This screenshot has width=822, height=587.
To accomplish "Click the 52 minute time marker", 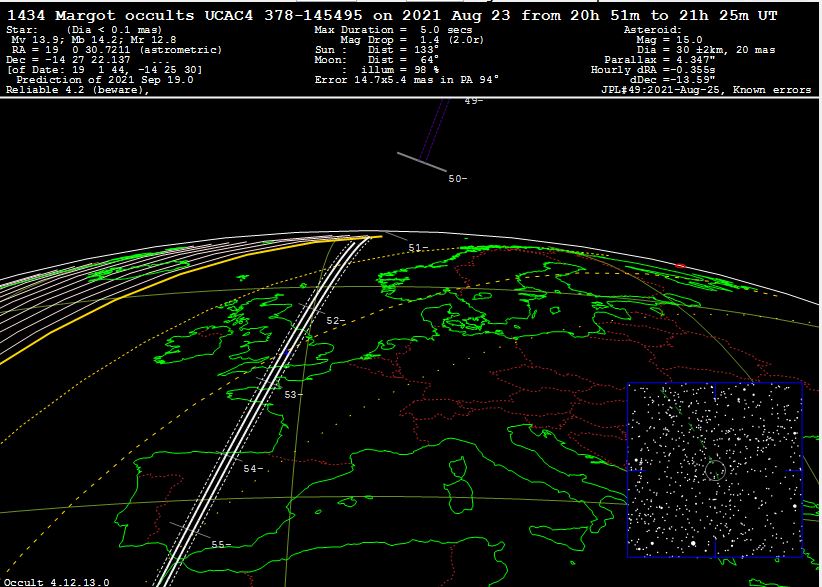I will pos(335,321).
